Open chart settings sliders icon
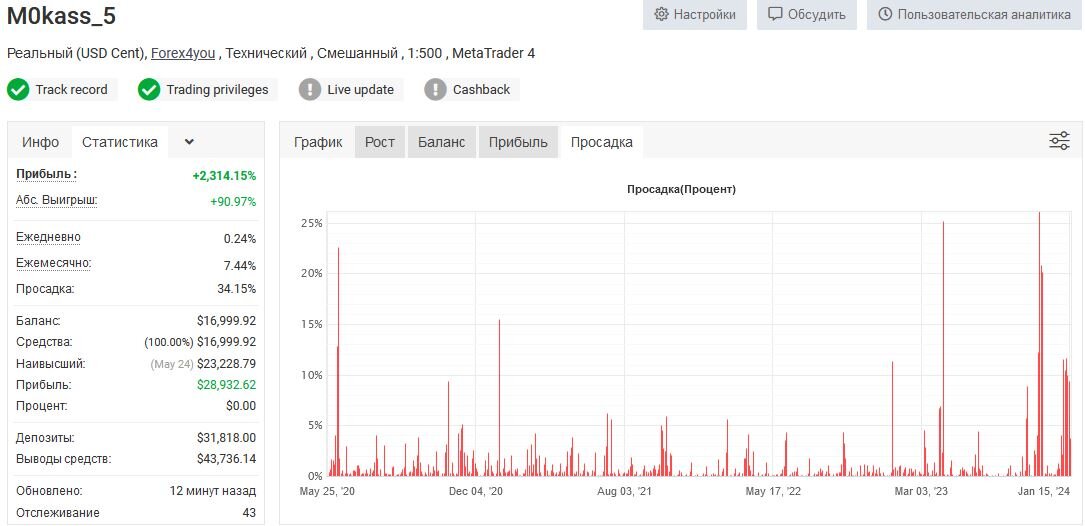Screen dimensions: 1085x526 tap(1059, 140)
